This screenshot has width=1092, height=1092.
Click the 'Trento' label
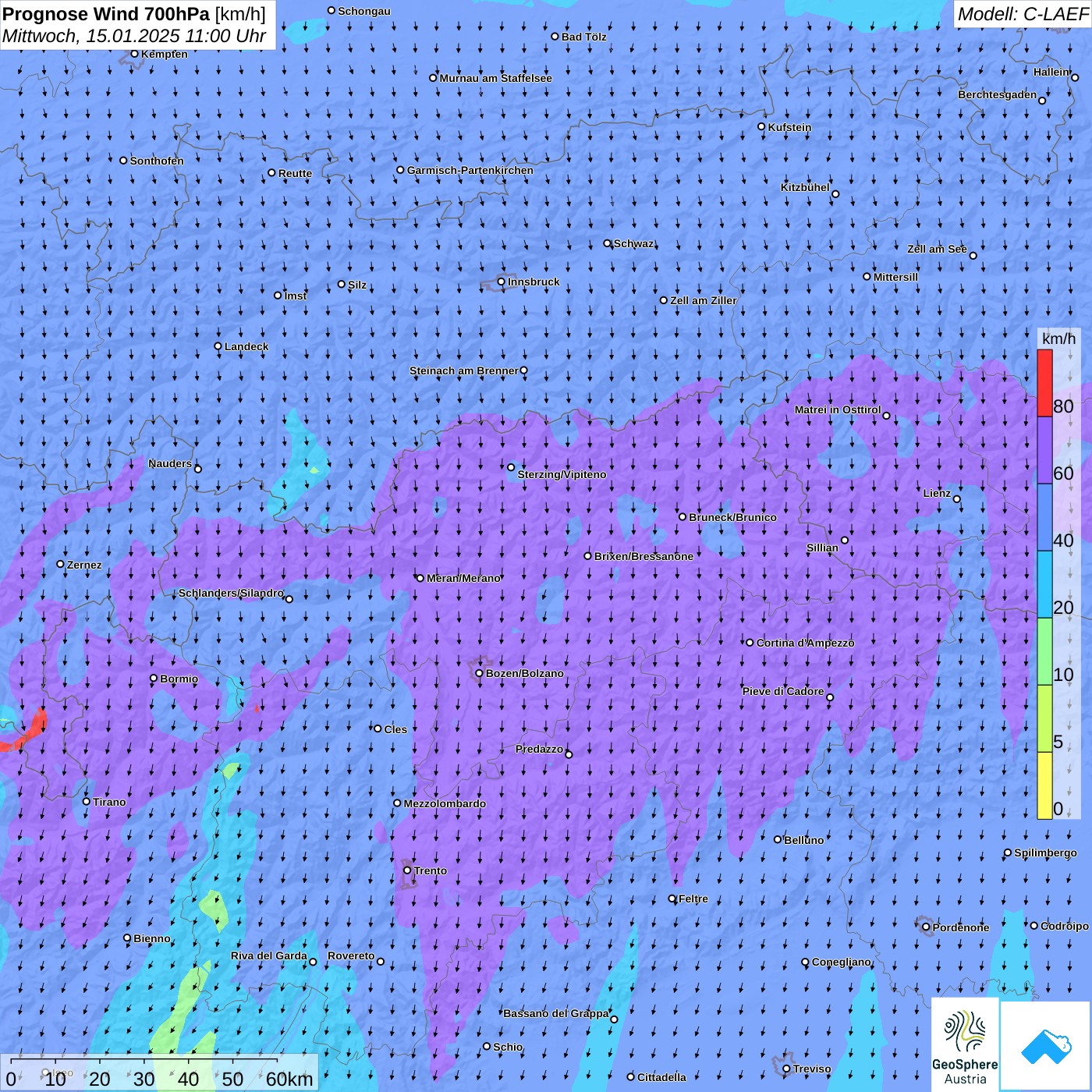click(x=431, y=870)
